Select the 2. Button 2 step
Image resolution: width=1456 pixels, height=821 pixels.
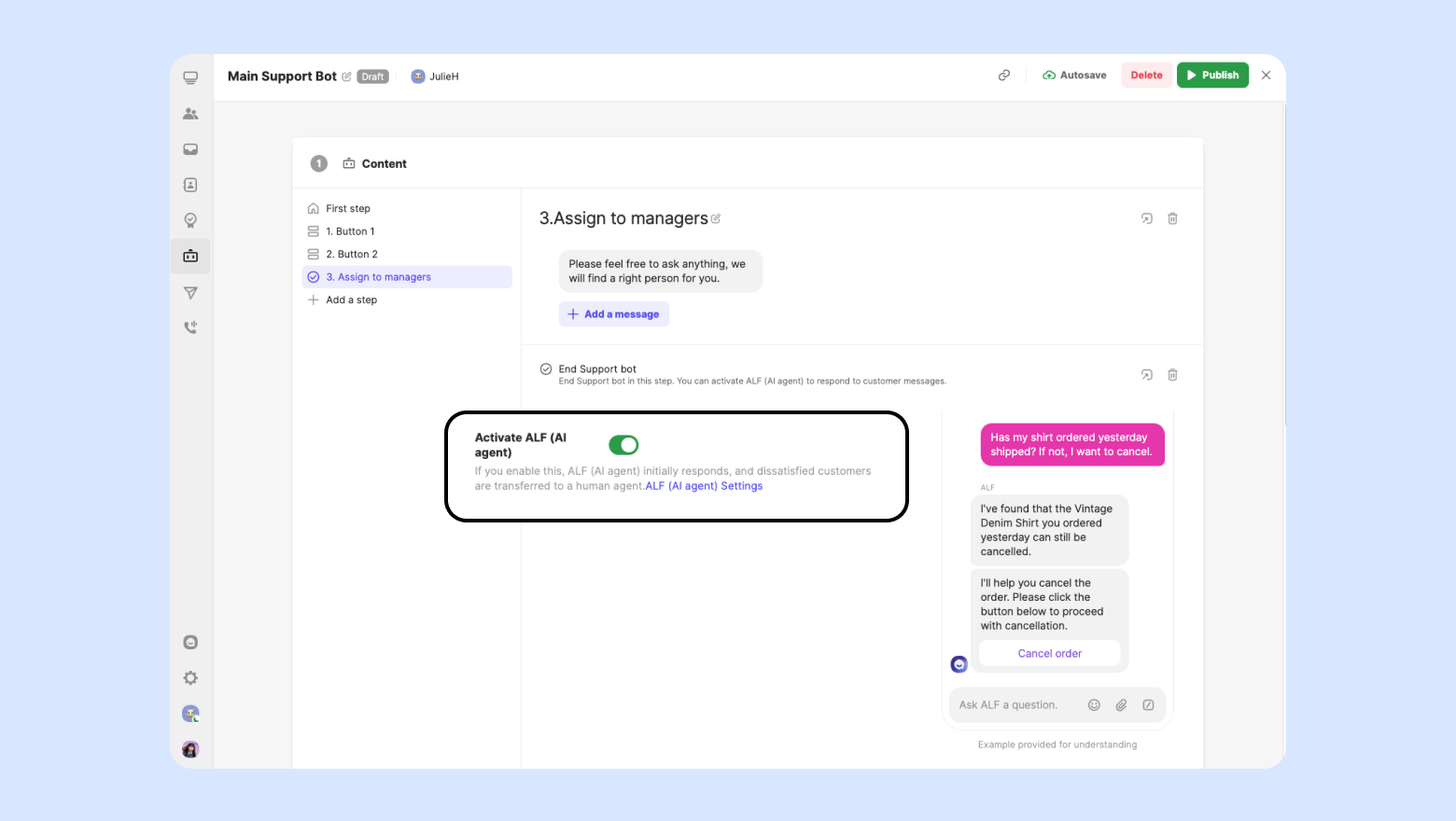click(352, 255)
